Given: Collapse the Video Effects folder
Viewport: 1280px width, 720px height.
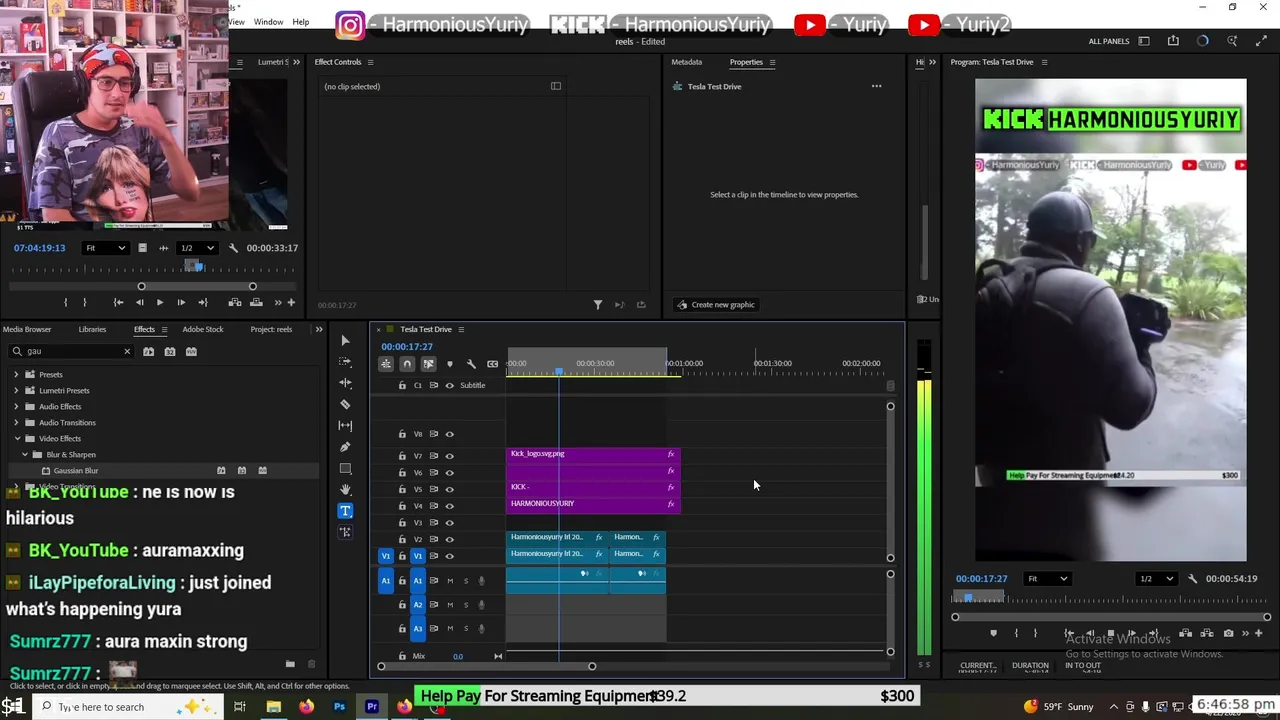Looking at the screenshot, I should coord(16,439).
